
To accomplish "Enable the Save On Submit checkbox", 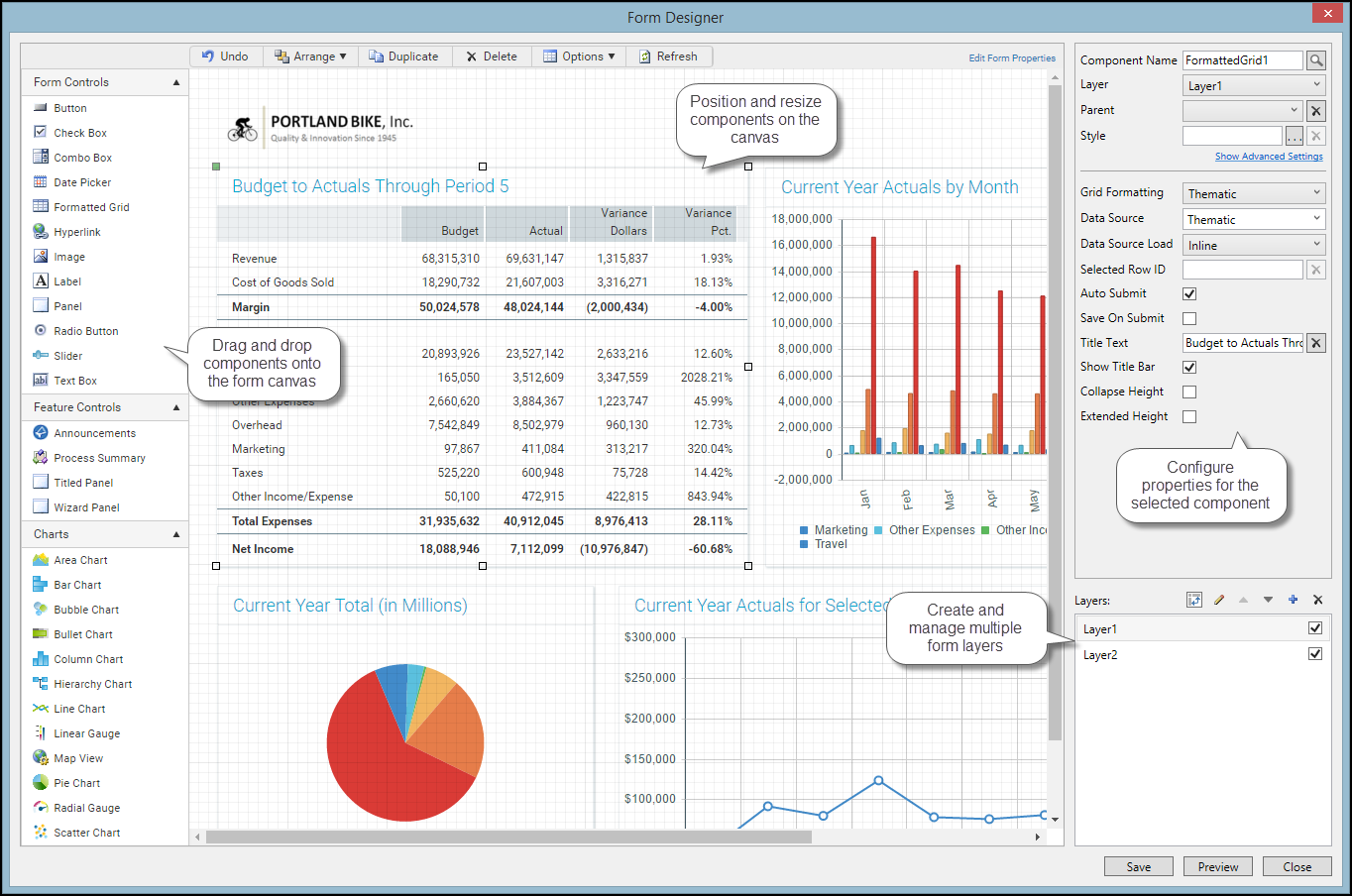I will [x=1189, y=318].
